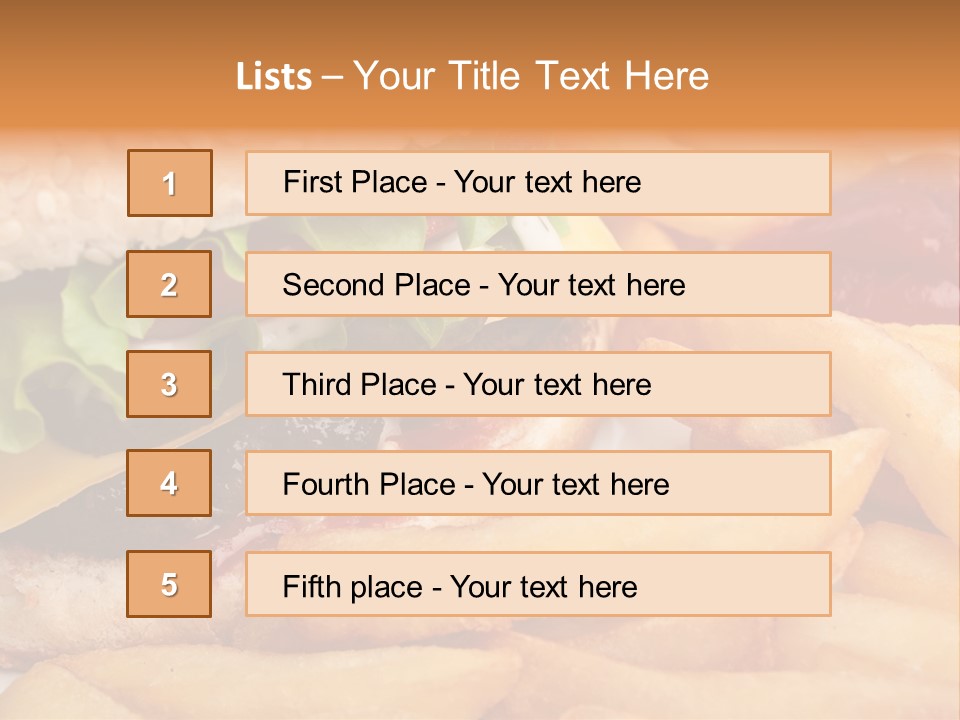Select the First Place text bar
Image resolution: width=960 pixels, height=720 pixels.
[538, 183]
